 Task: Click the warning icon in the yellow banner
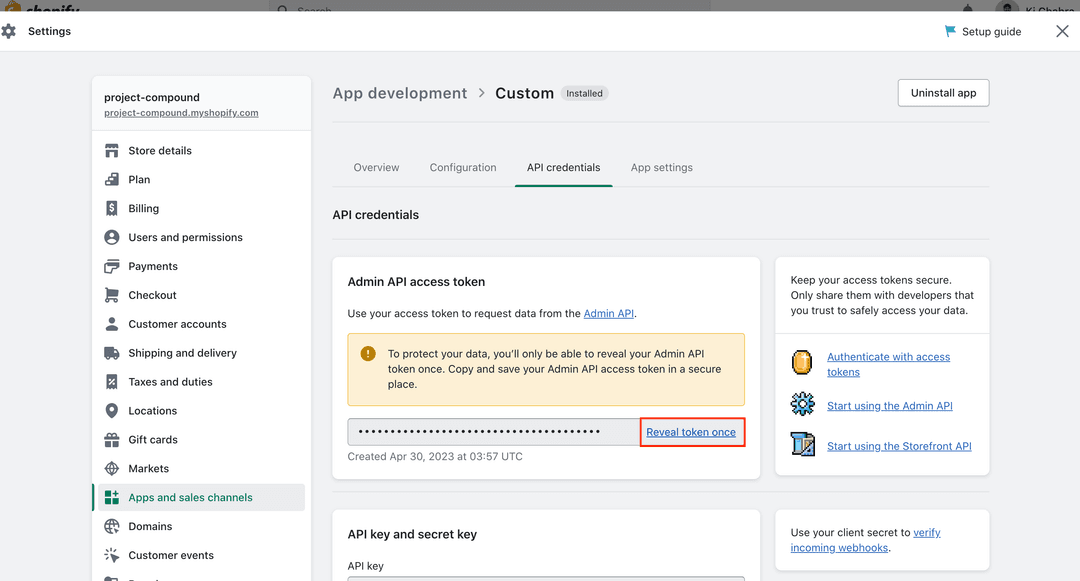(368, 354)
